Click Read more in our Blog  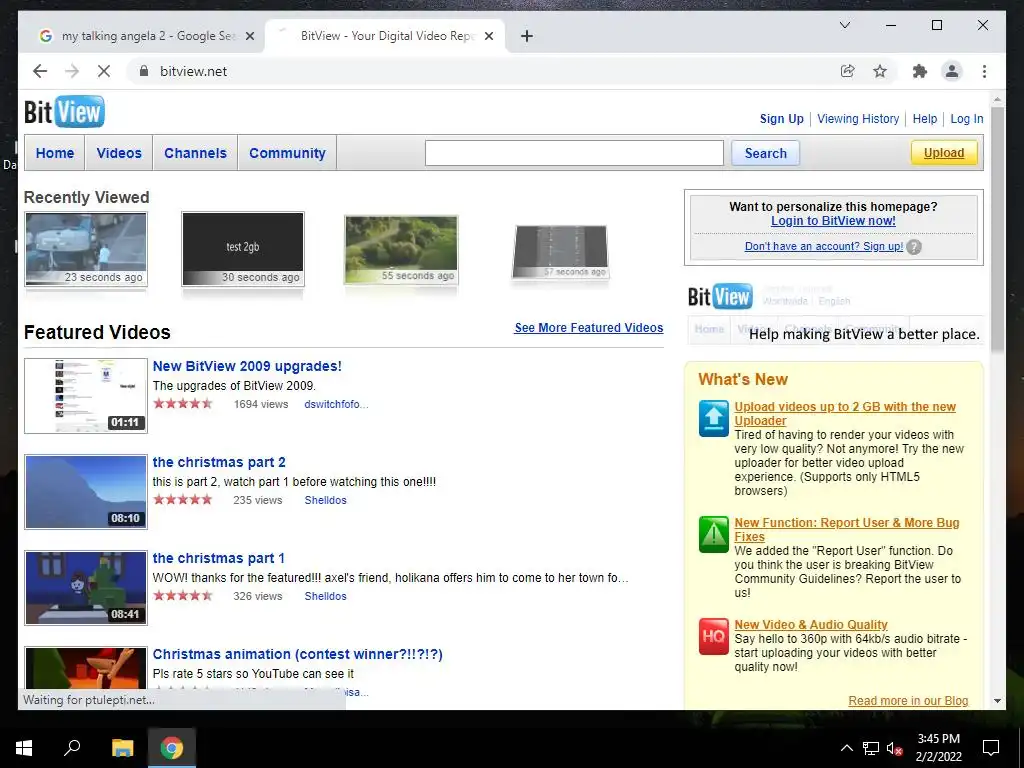pyautogui.click(x=908, y=700)
